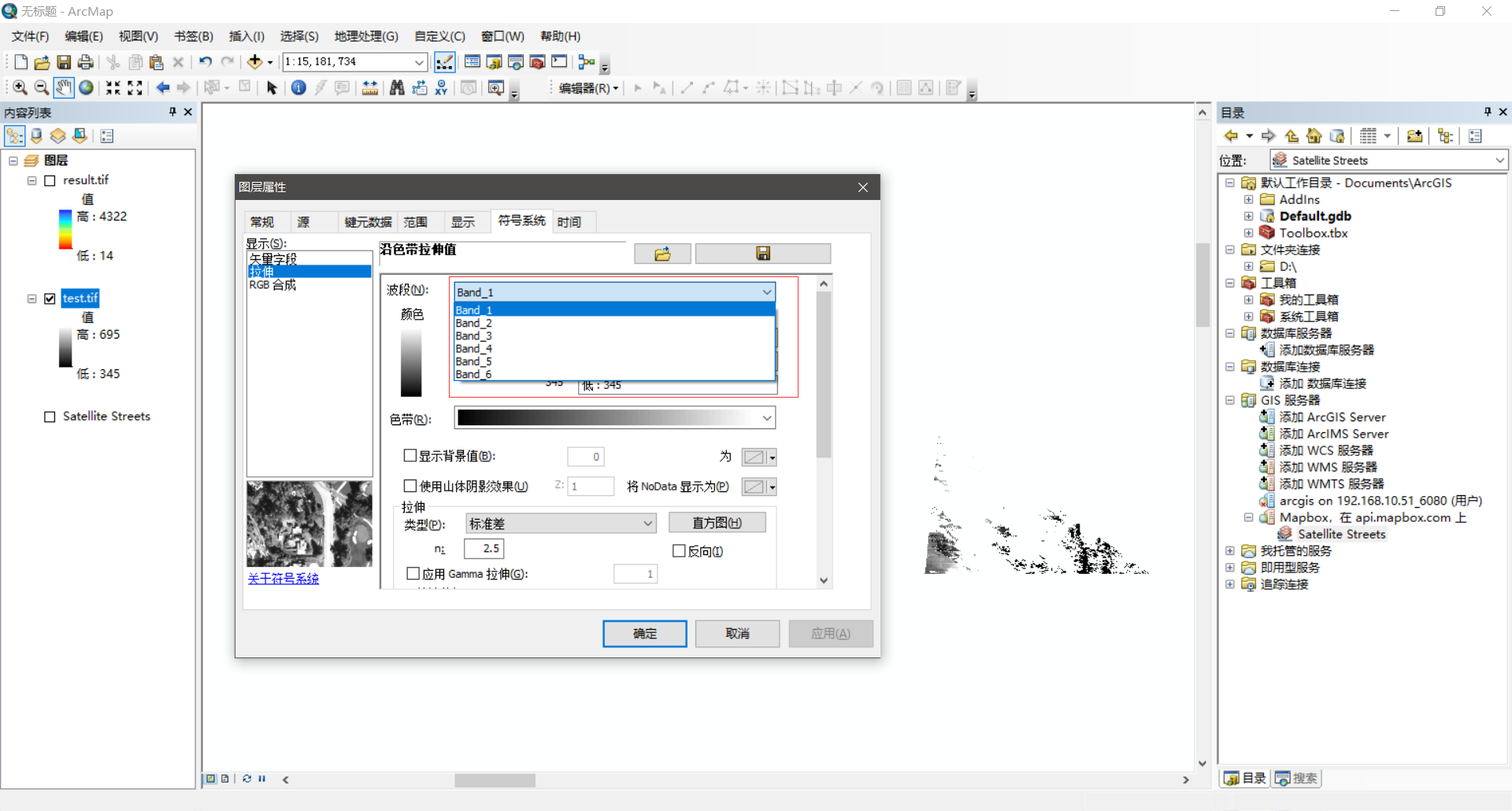Click the n value field showing 2.5
The width and height of the screenshot is (1512, 811).
(x=484, y=549)
